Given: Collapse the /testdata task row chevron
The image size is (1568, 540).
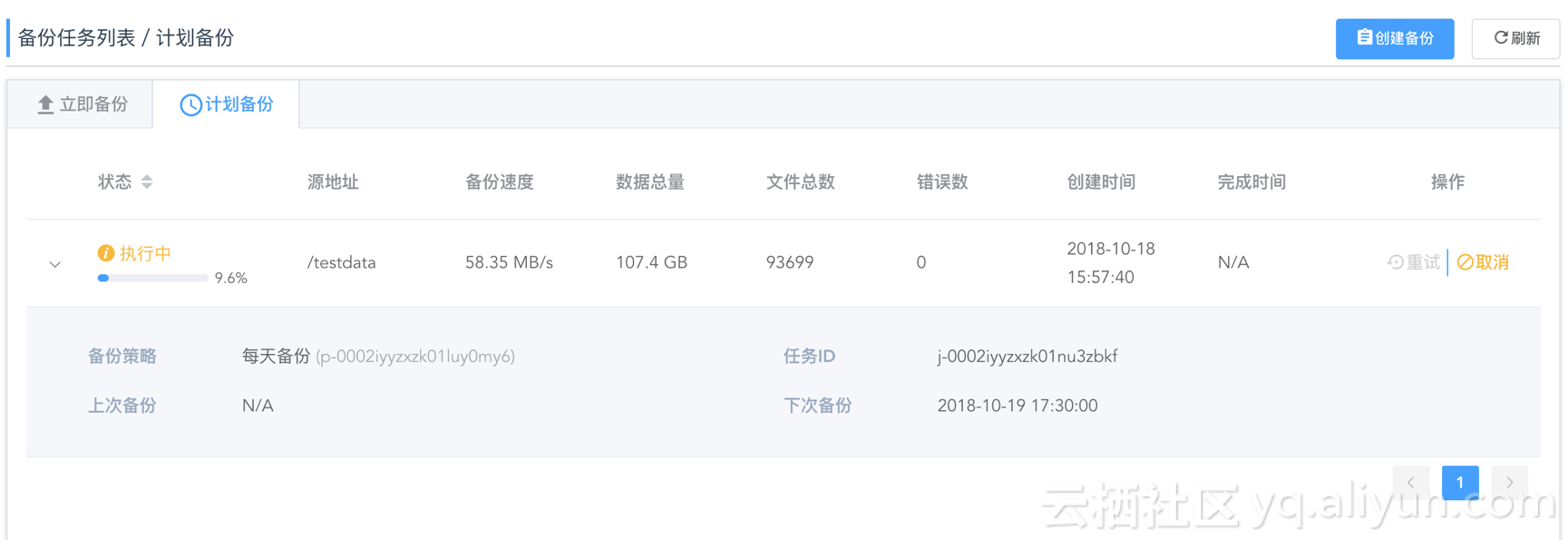Looking at the screenshot, I should click(55, 264).
